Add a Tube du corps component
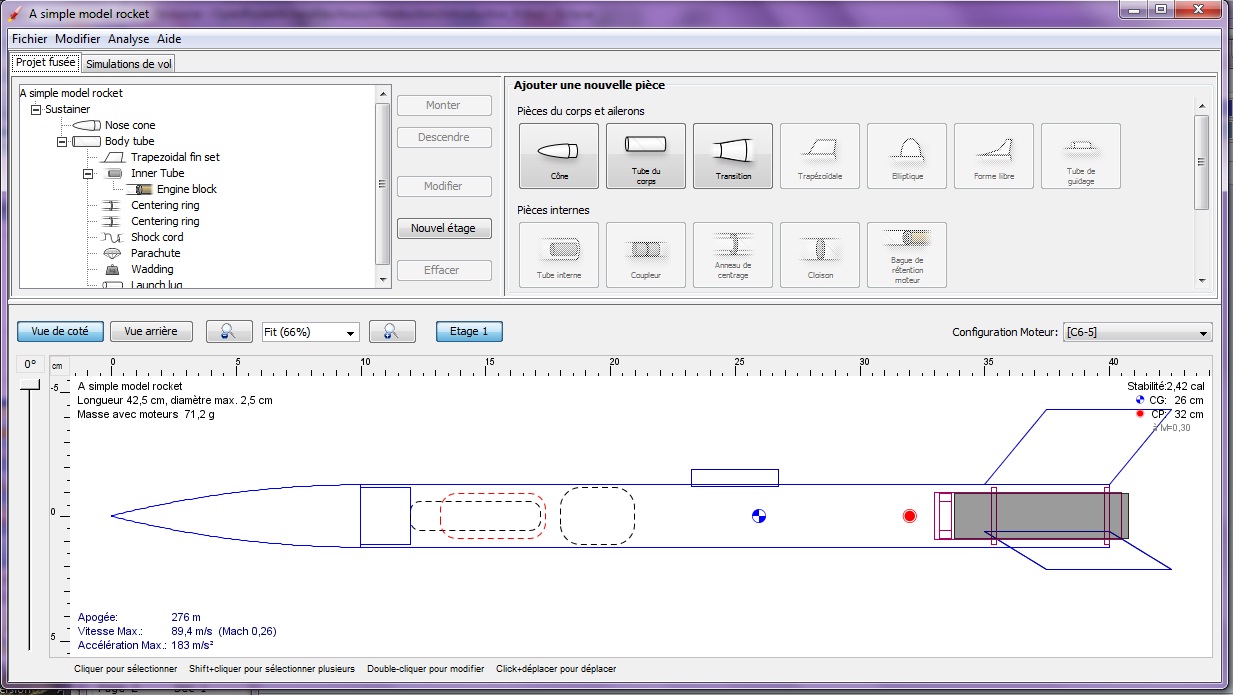 645,155
